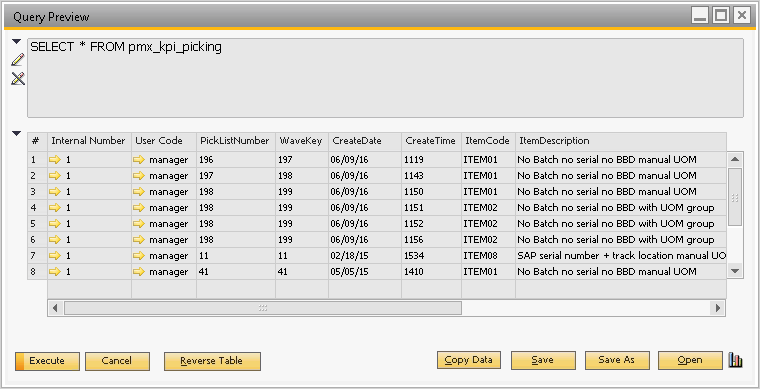Sort by the User Code column header
This screenshot has height=389, width=760.
(164, 141)
